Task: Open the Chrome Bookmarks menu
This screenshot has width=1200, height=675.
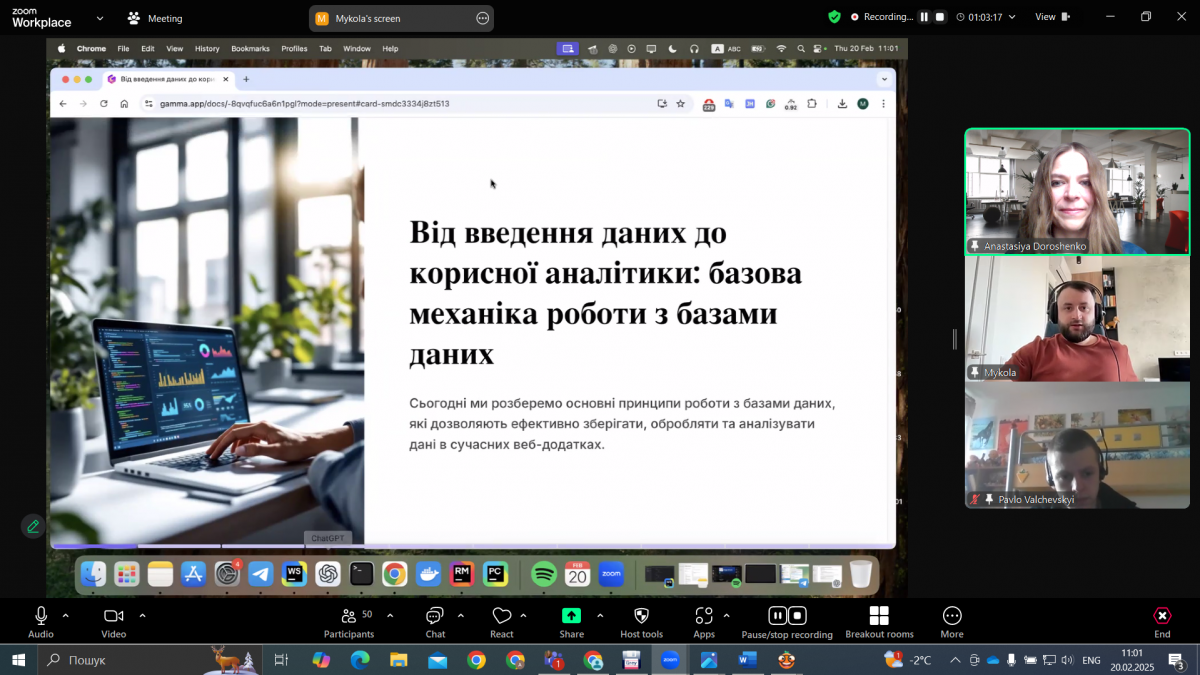Action: point(249,47)
